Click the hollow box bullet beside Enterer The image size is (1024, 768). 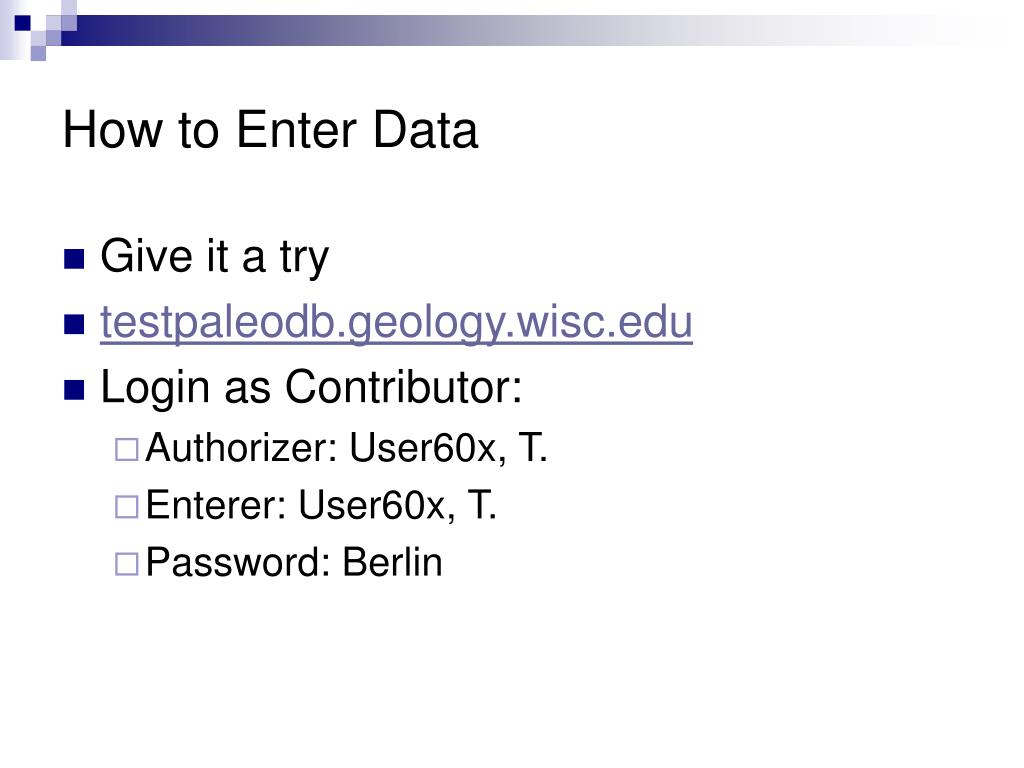pyautogui.click(x=127, y=507)
